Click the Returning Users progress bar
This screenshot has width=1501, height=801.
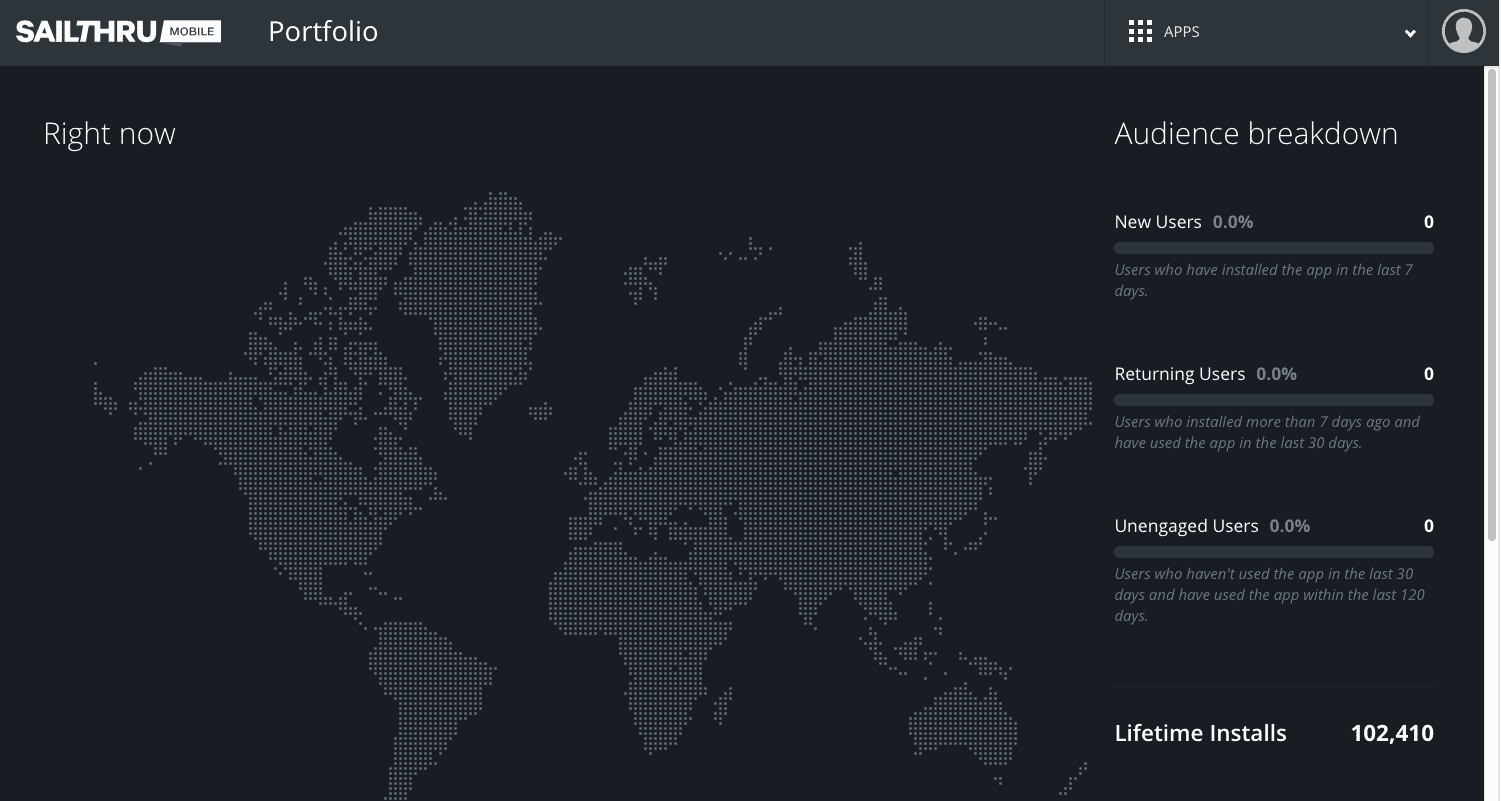1273,400
